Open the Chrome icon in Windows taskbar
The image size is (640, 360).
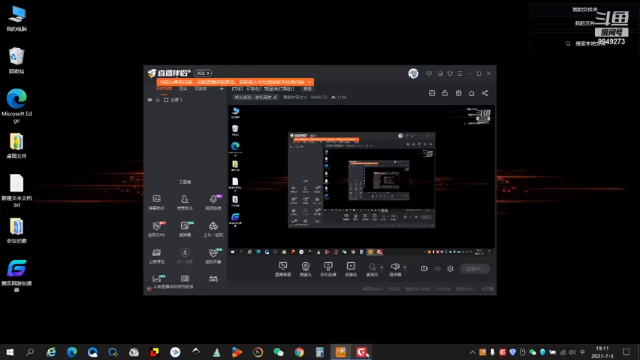coord(299,352)
